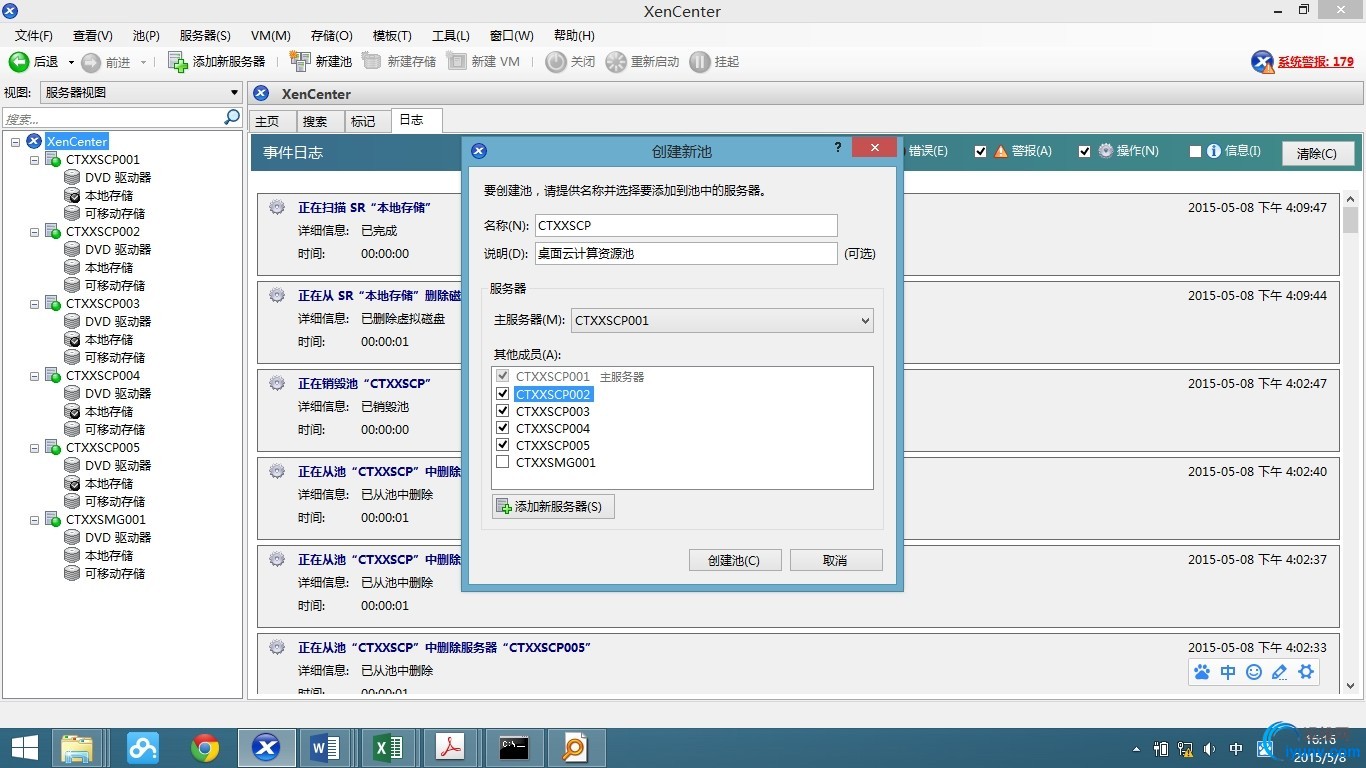The height and width of the screenshot is (768, 1366).
Task: Click the Baidu paw icon in IME toolbar
Action: pyautogui.click(x=1202, y=672)
